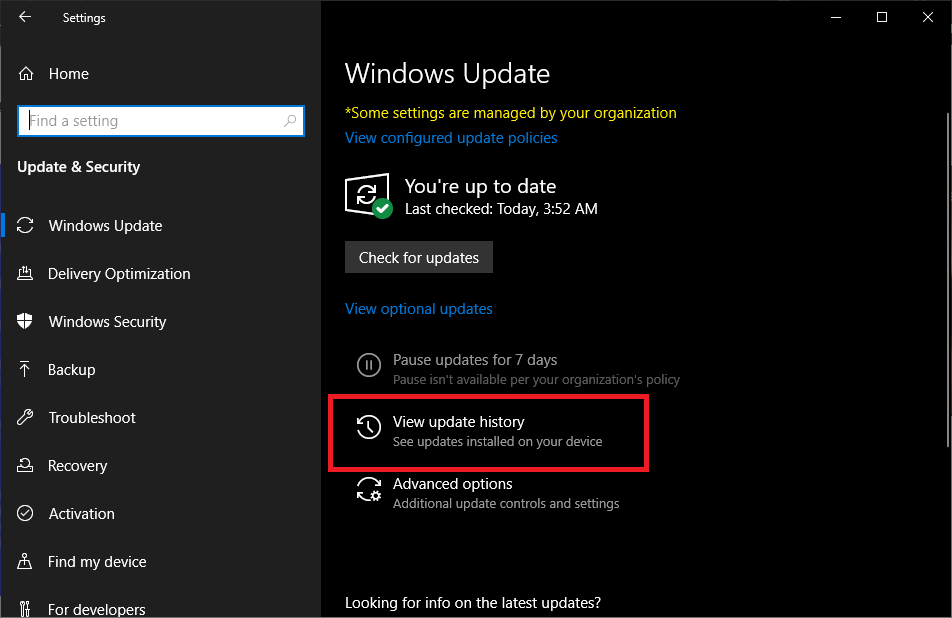Open View update history

click(x=458, y=422)
